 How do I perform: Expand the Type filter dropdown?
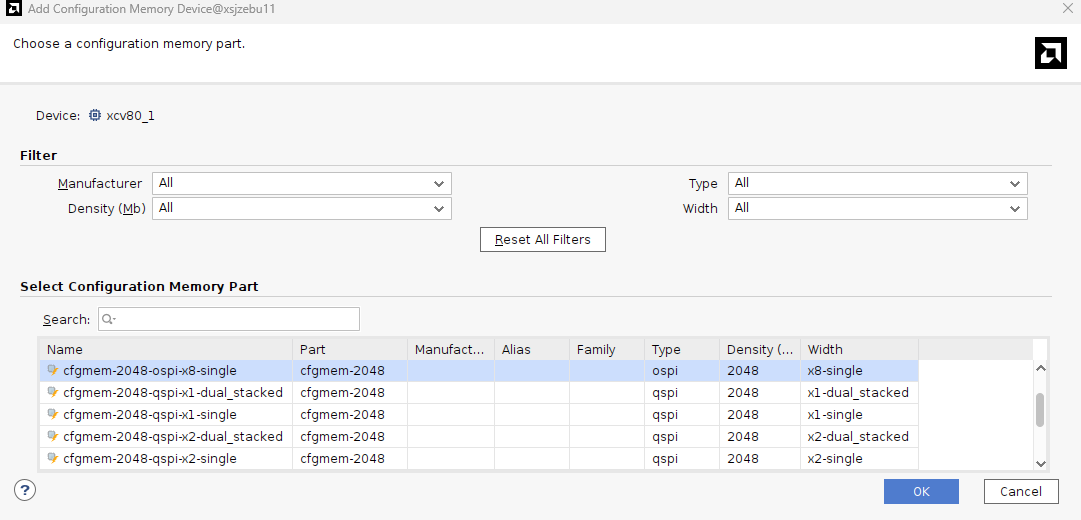point(877,184)
